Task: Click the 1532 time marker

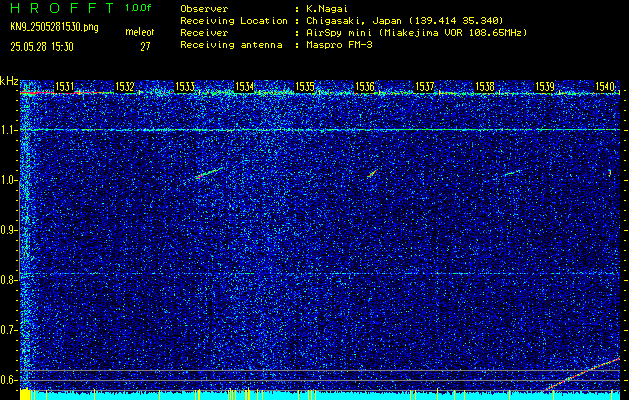Action: pos(124,86)
